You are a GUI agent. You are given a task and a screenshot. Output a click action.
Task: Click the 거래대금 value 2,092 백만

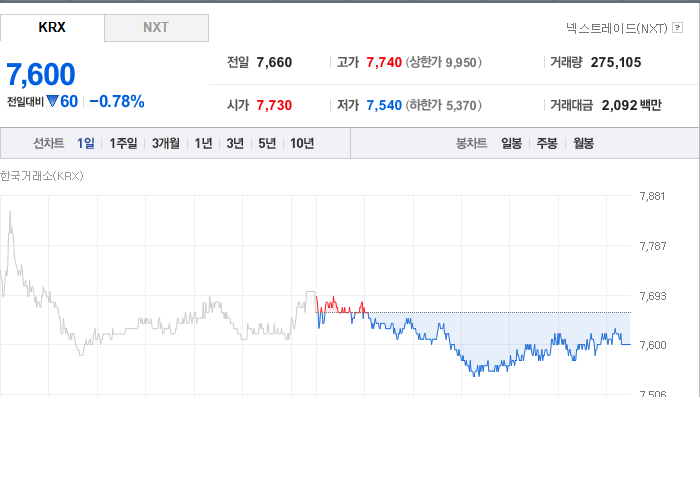click(631, 105)
